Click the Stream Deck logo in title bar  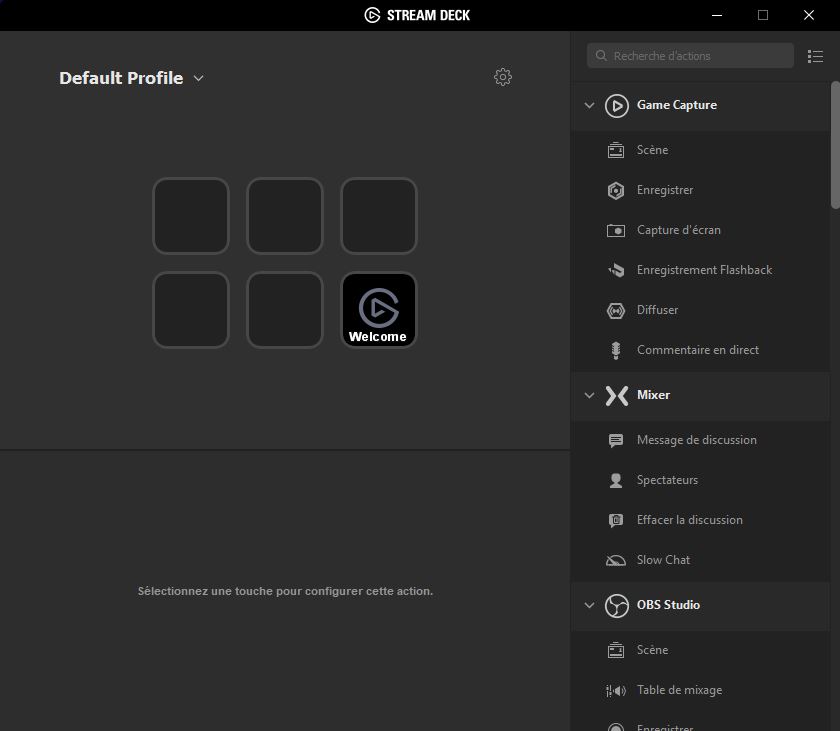tap(372, 15)
